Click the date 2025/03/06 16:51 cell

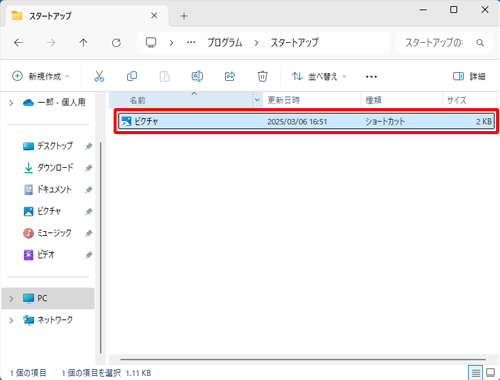(x=297, y=122)
